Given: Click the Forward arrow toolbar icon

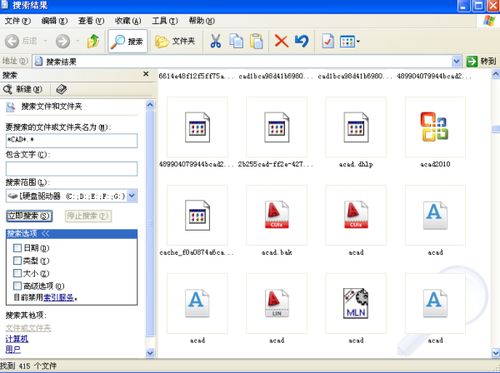Looking at the screenshot, I should pyautogui.click(x=63, y=41).
